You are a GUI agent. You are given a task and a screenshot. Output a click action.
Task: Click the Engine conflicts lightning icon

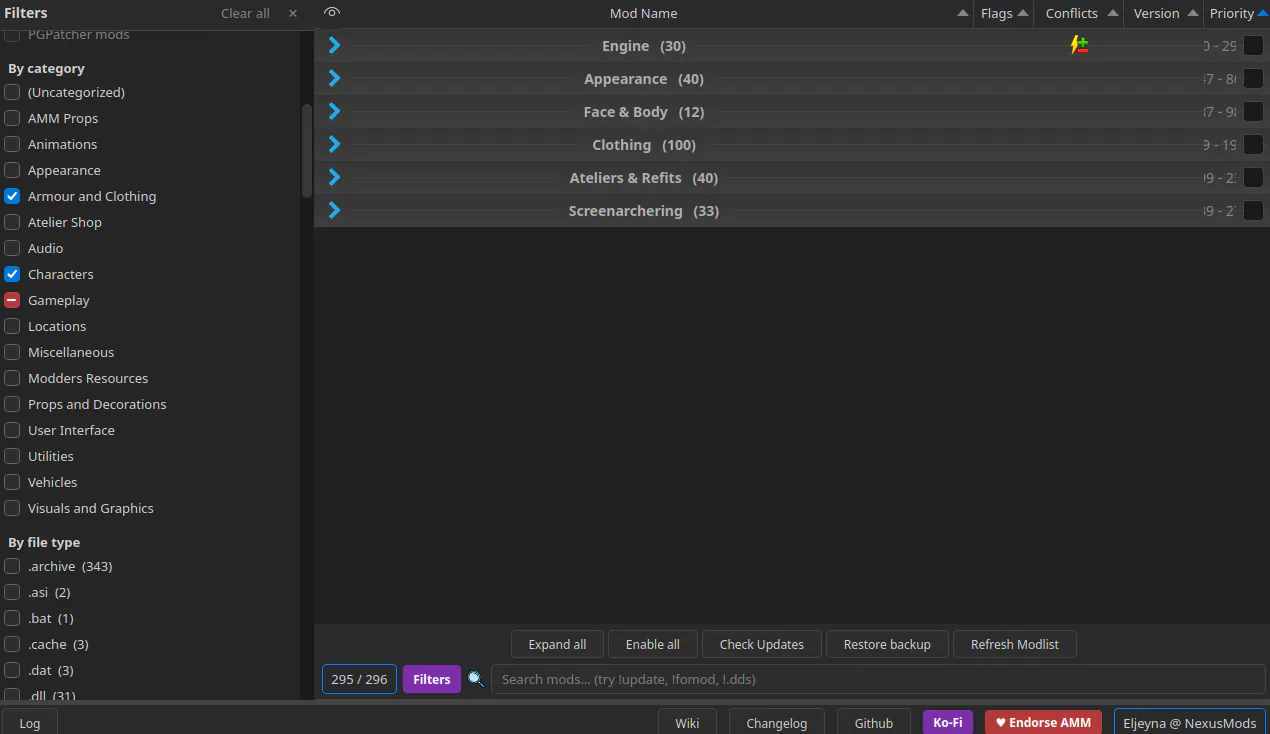1079,45
